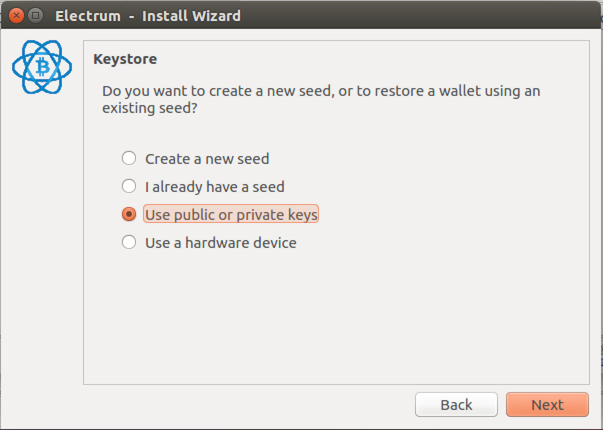Image resolution: width=603 pixels, height=430 pixels.
Task: Click the Electrum atom logo
Action: [x=42, y=67]
